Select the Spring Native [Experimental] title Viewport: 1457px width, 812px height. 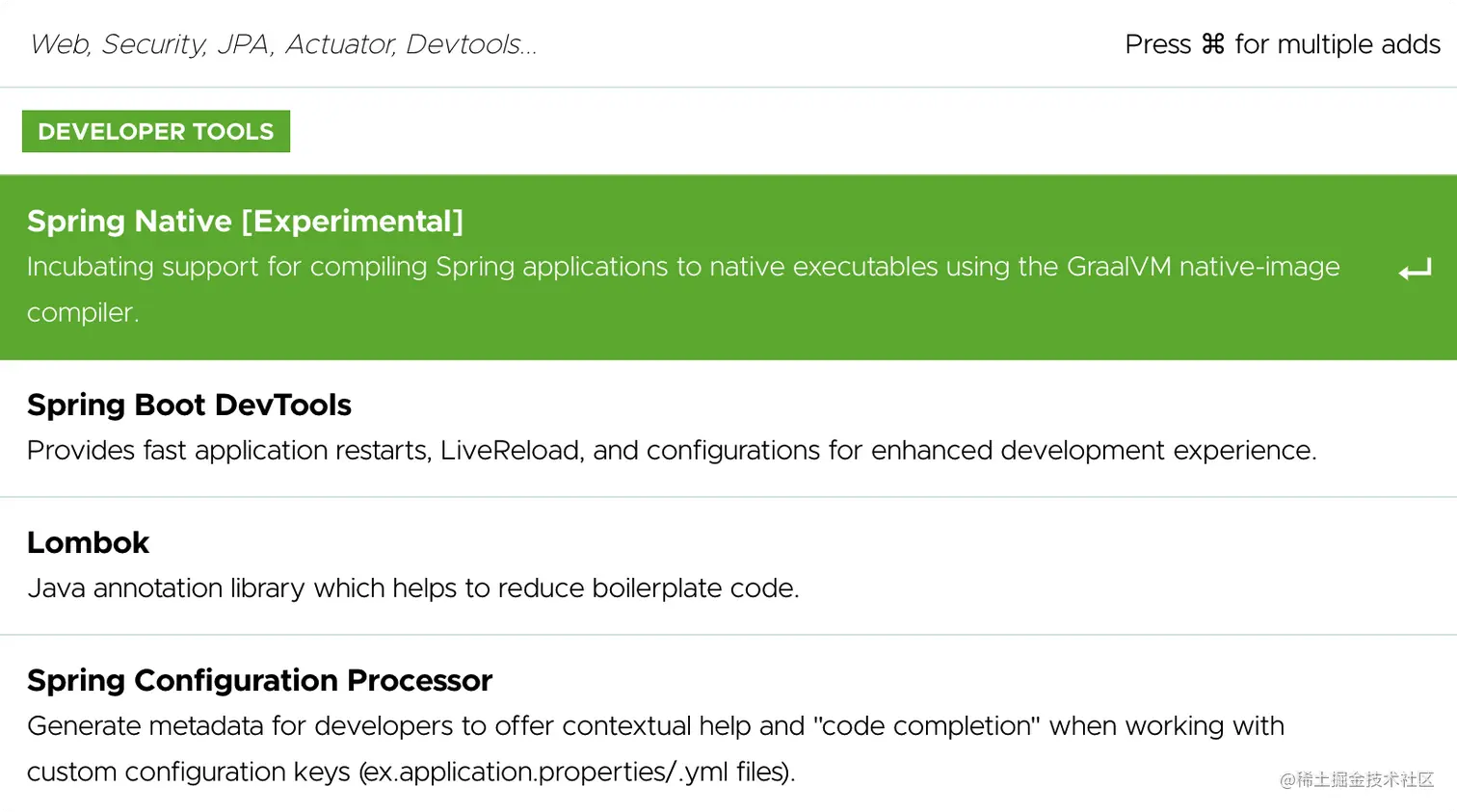[245, 222]
